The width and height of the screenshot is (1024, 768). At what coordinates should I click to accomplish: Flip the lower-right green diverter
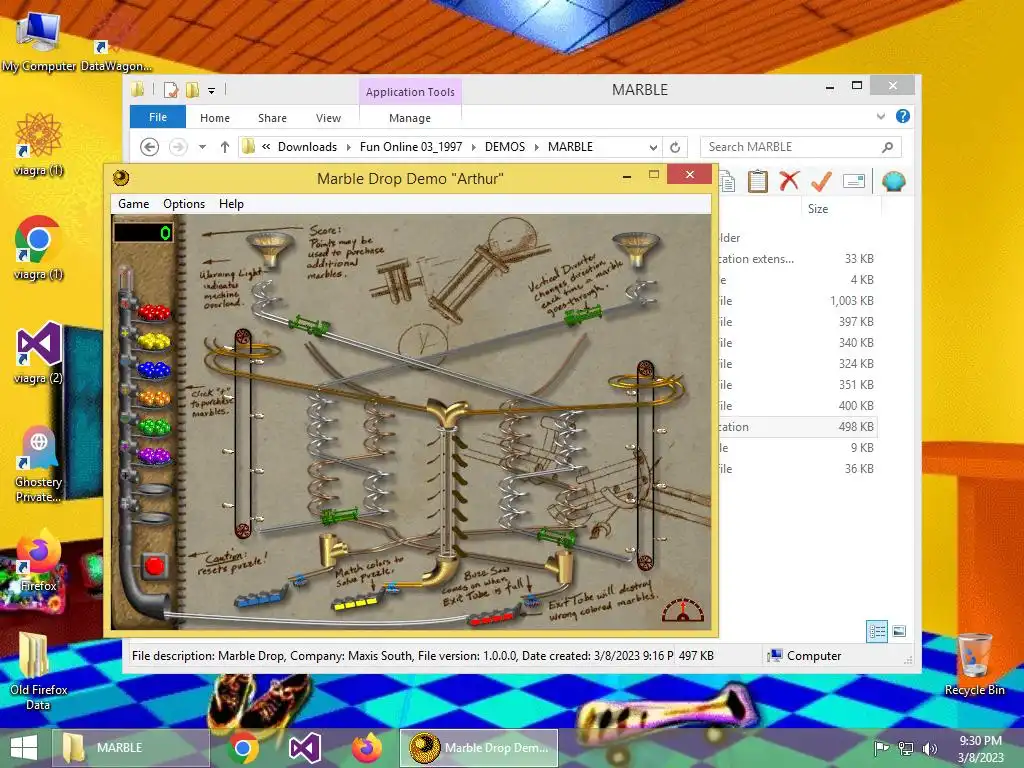tap(557, 538)
